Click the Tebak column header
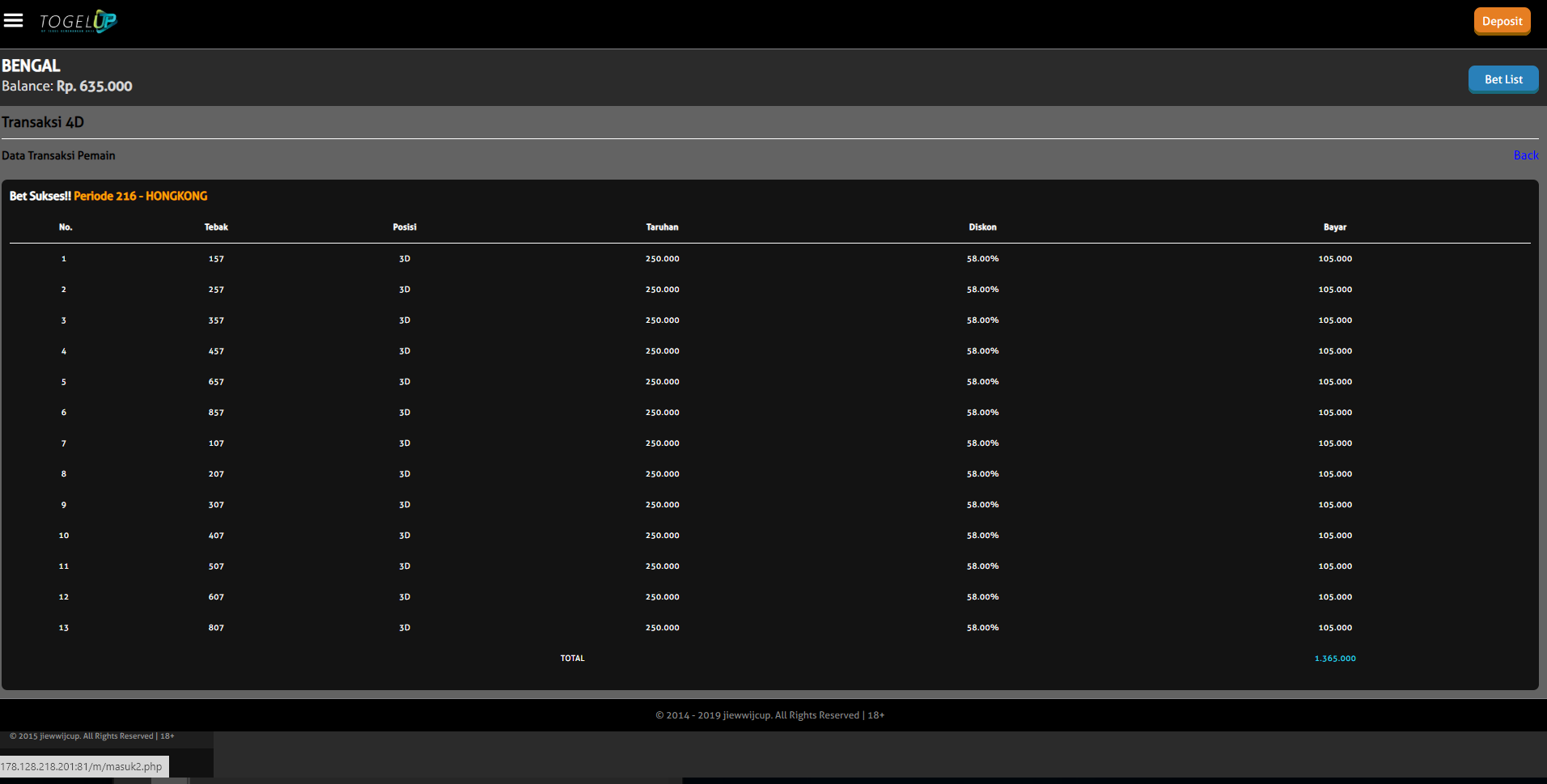This screenshot has width=1547, height=784. coord(216,227)
